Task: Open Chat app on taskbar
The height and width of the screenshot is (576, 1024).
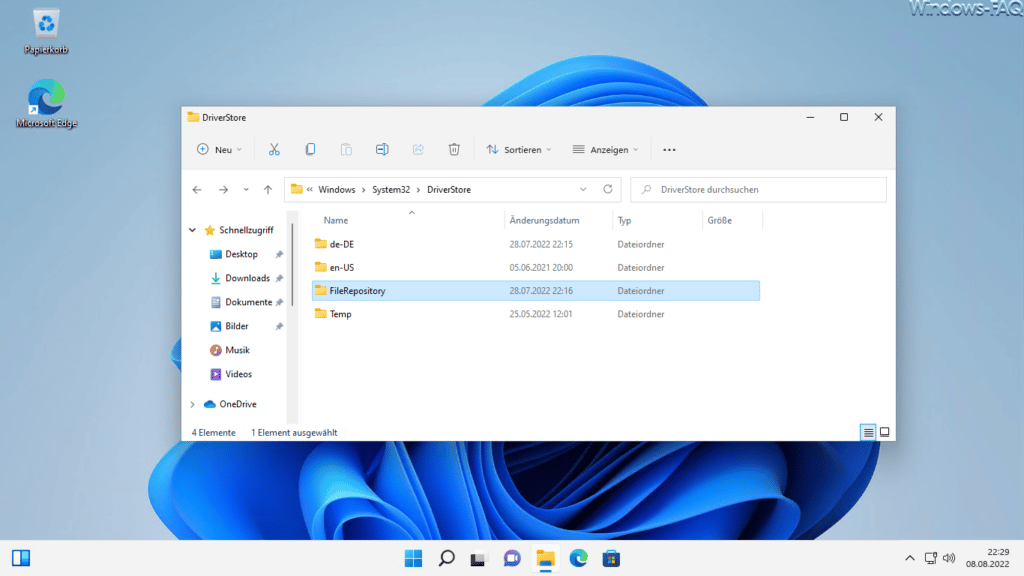Action: 512,558
